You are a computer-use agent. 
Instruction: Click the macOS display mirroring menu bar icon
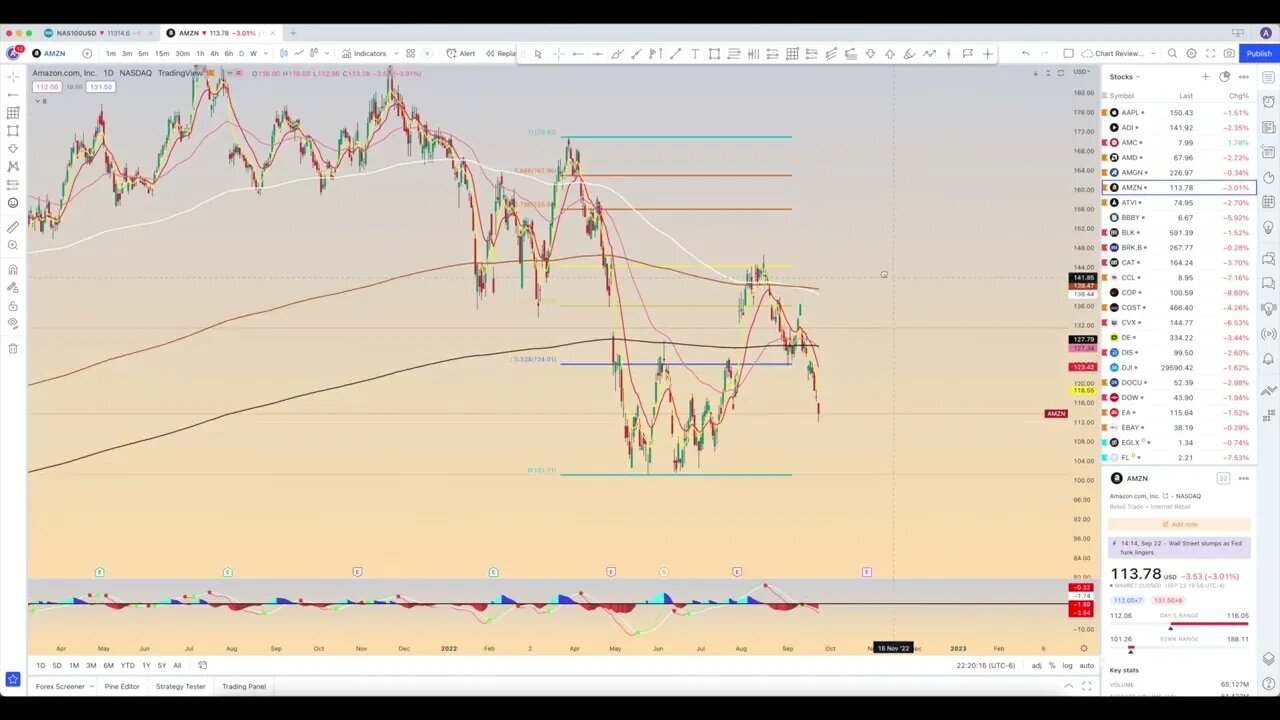(x=1238, y=33)
